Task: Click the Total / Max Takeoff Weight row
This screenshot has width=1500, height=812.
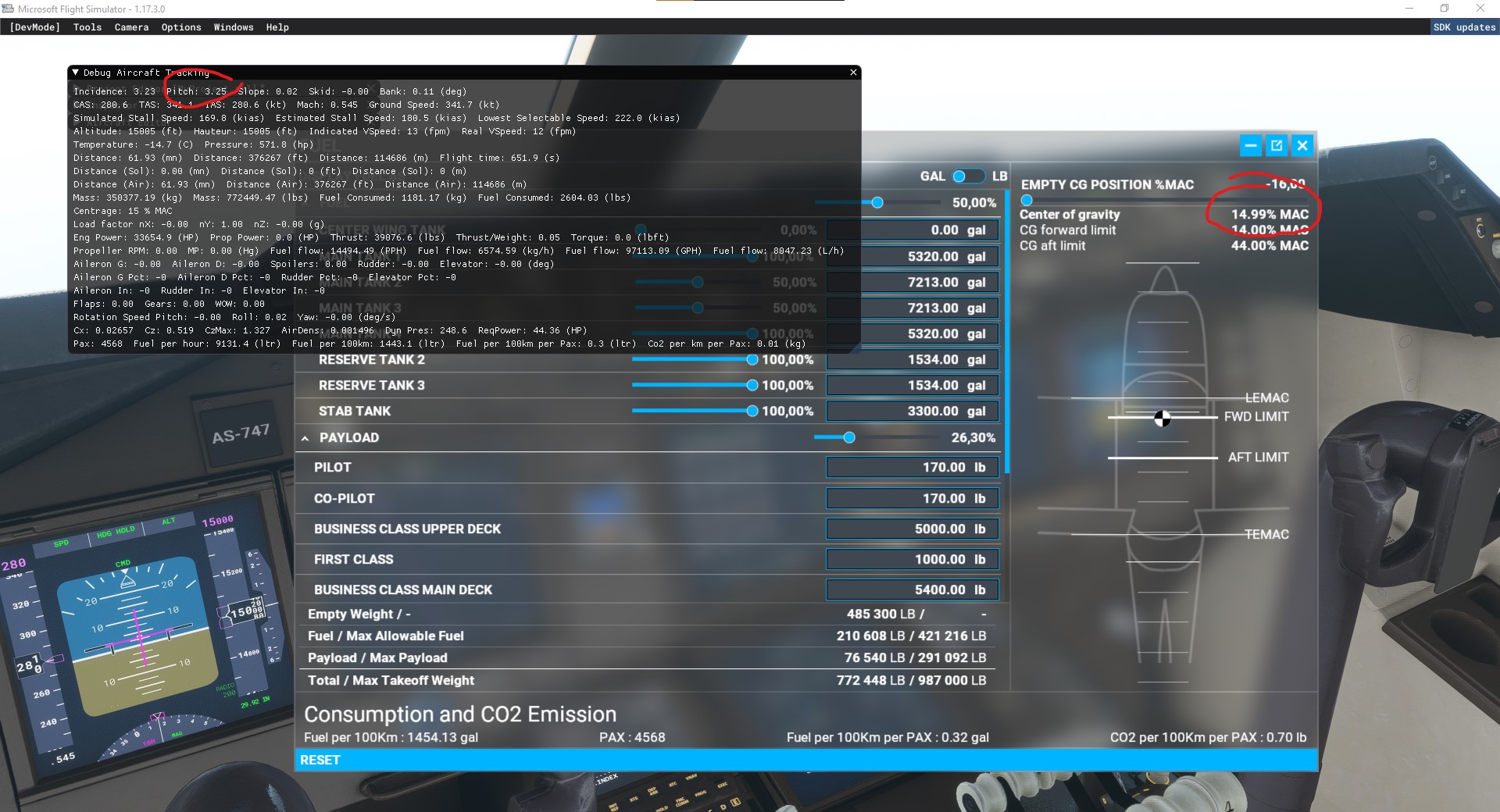Action: (647, 680)
